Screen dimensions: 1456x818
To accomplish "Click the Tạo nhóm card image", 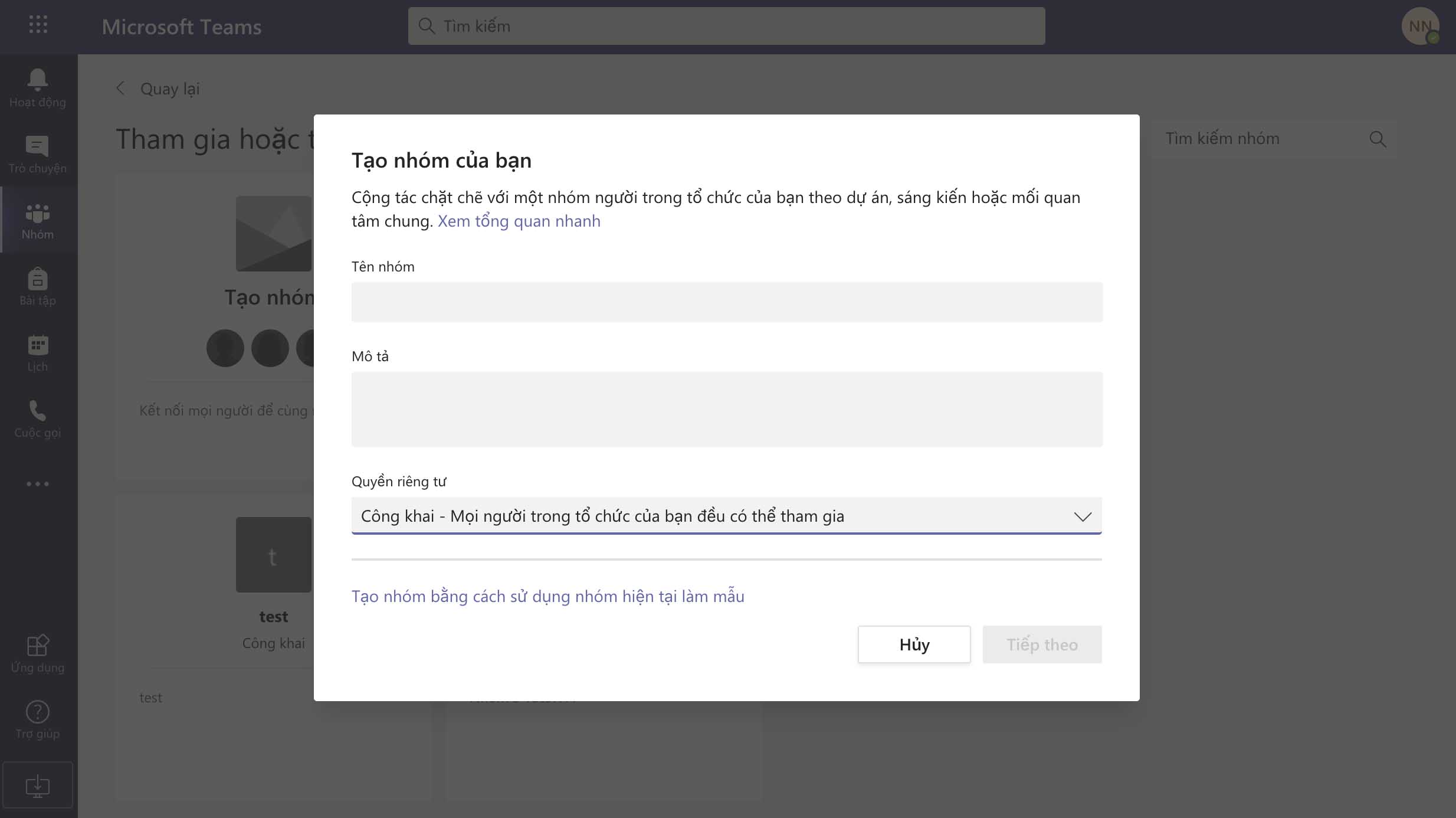I will (274, 234).
